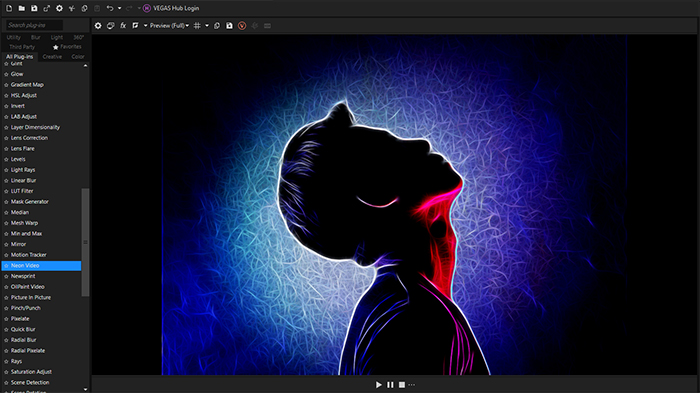Select the All Plug-ins tab
Image resolution: width=700 pixels, height=393 pixels.
20,57
